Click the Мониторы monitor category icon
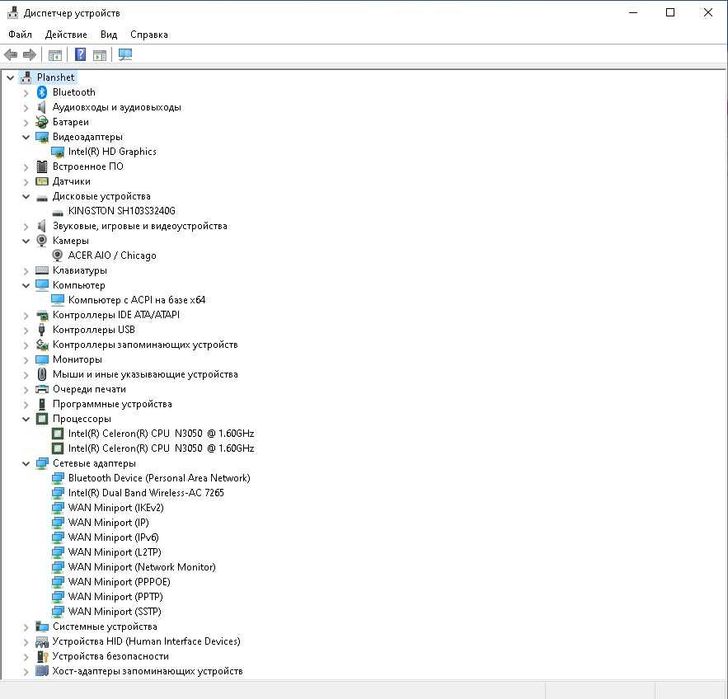728x699 pixels. pos(42,359)
